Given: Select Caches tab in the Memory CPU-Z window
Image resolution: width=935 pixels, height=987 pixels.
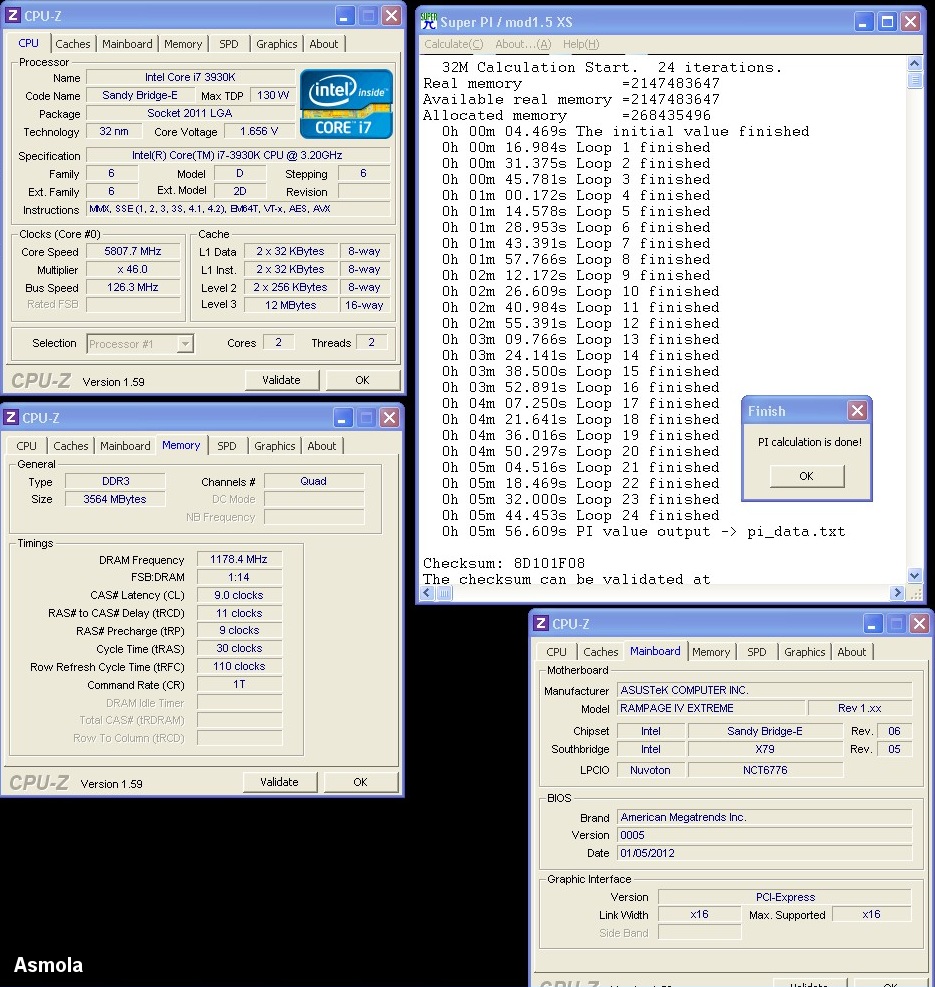Looking at the screenshot, I should (x=71, y=446).
